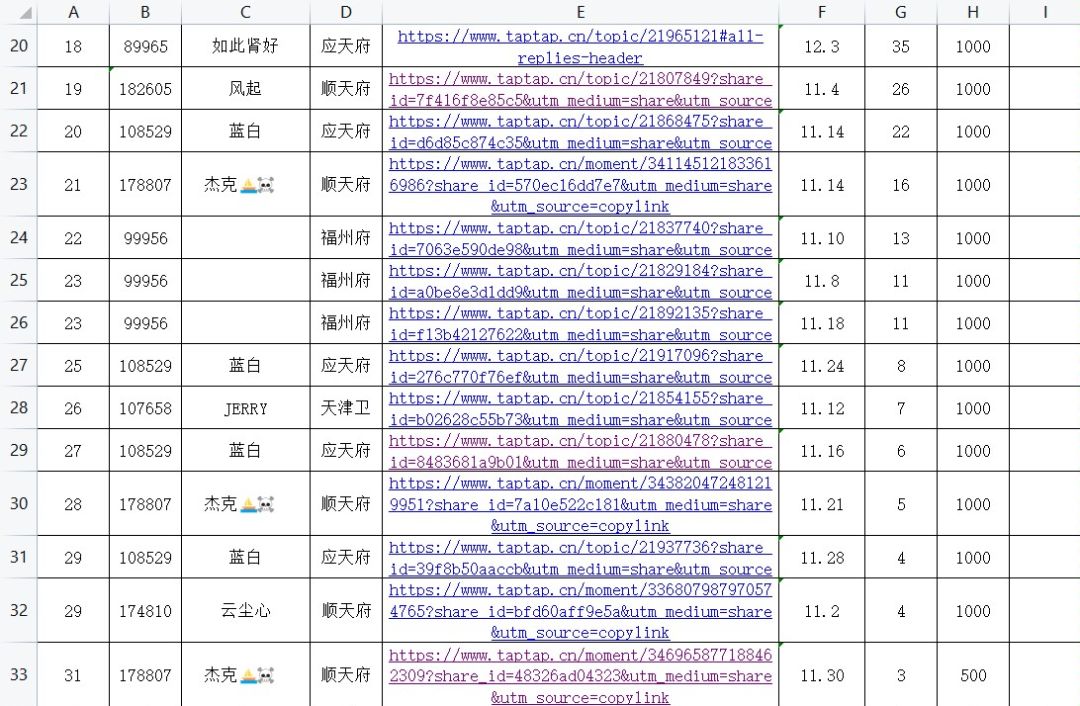Select the date cell 11.8
This screenshot has height=706, width=1080.
tap(822, 280)
